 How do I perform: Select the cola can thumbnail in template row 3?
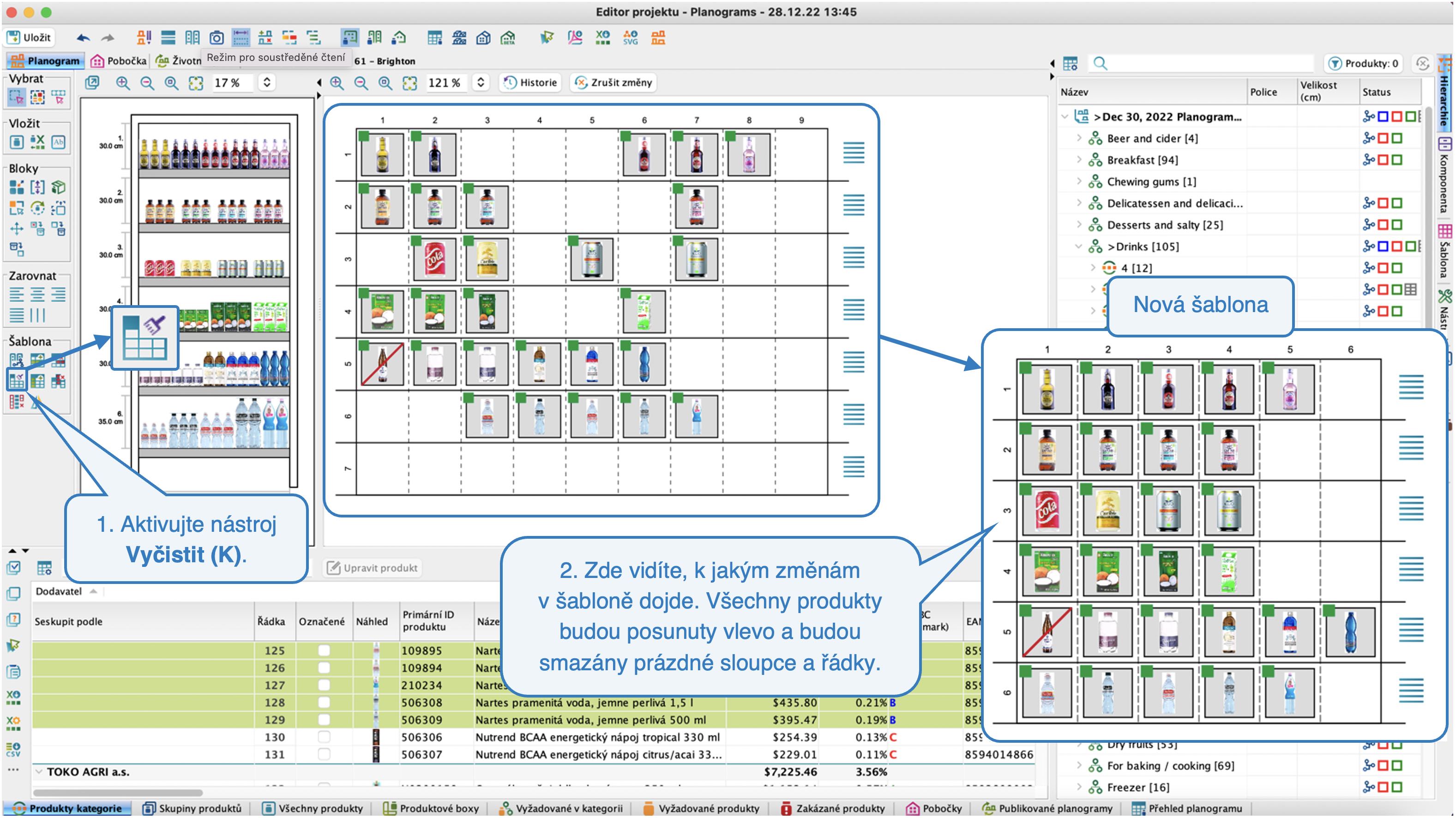pos(434,259)
